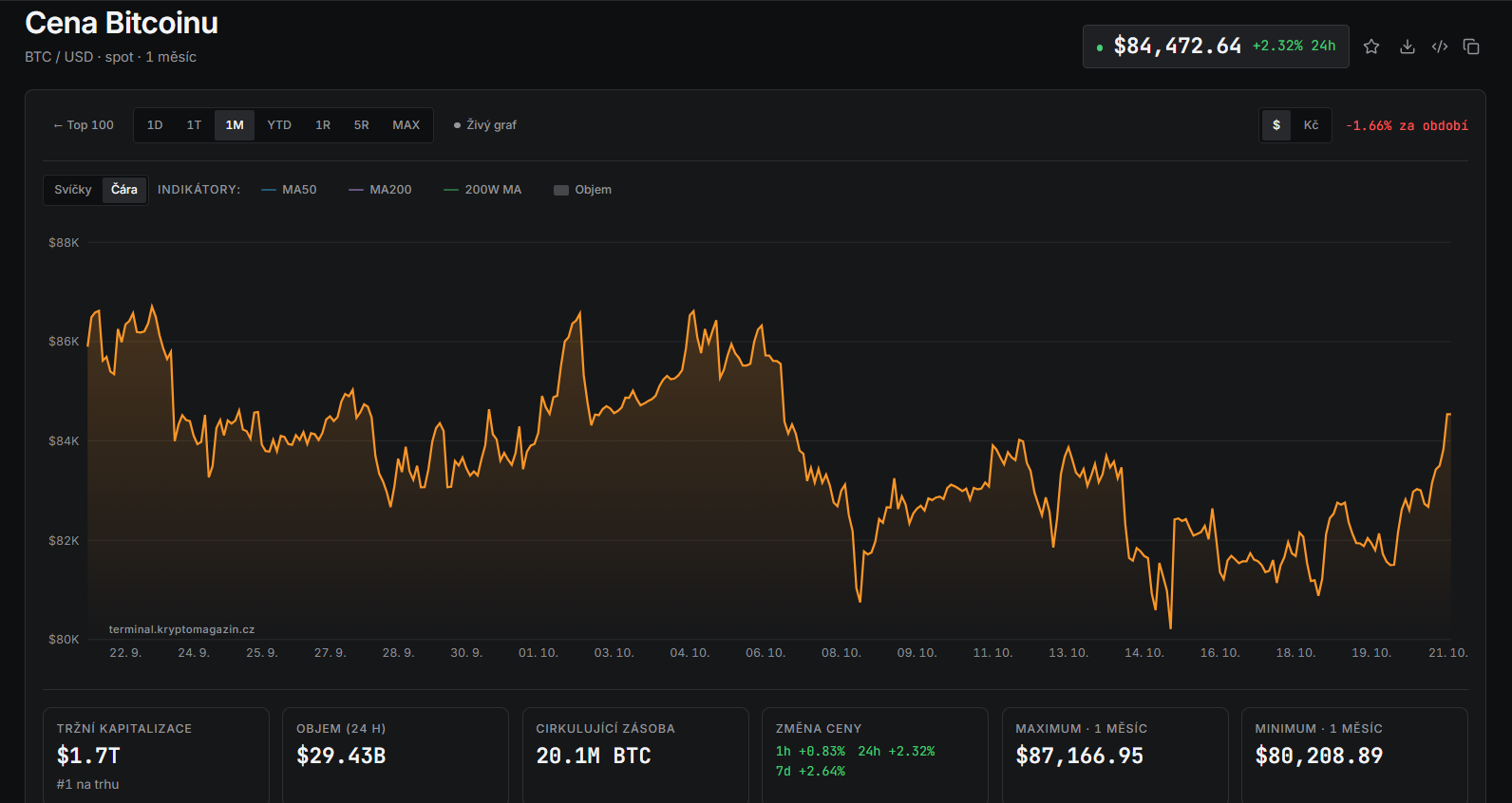Click the Cirkulující zásoba 20.1M BTC value
The height and width of the screenshot is (803, 1512).
tap(594, 756)
